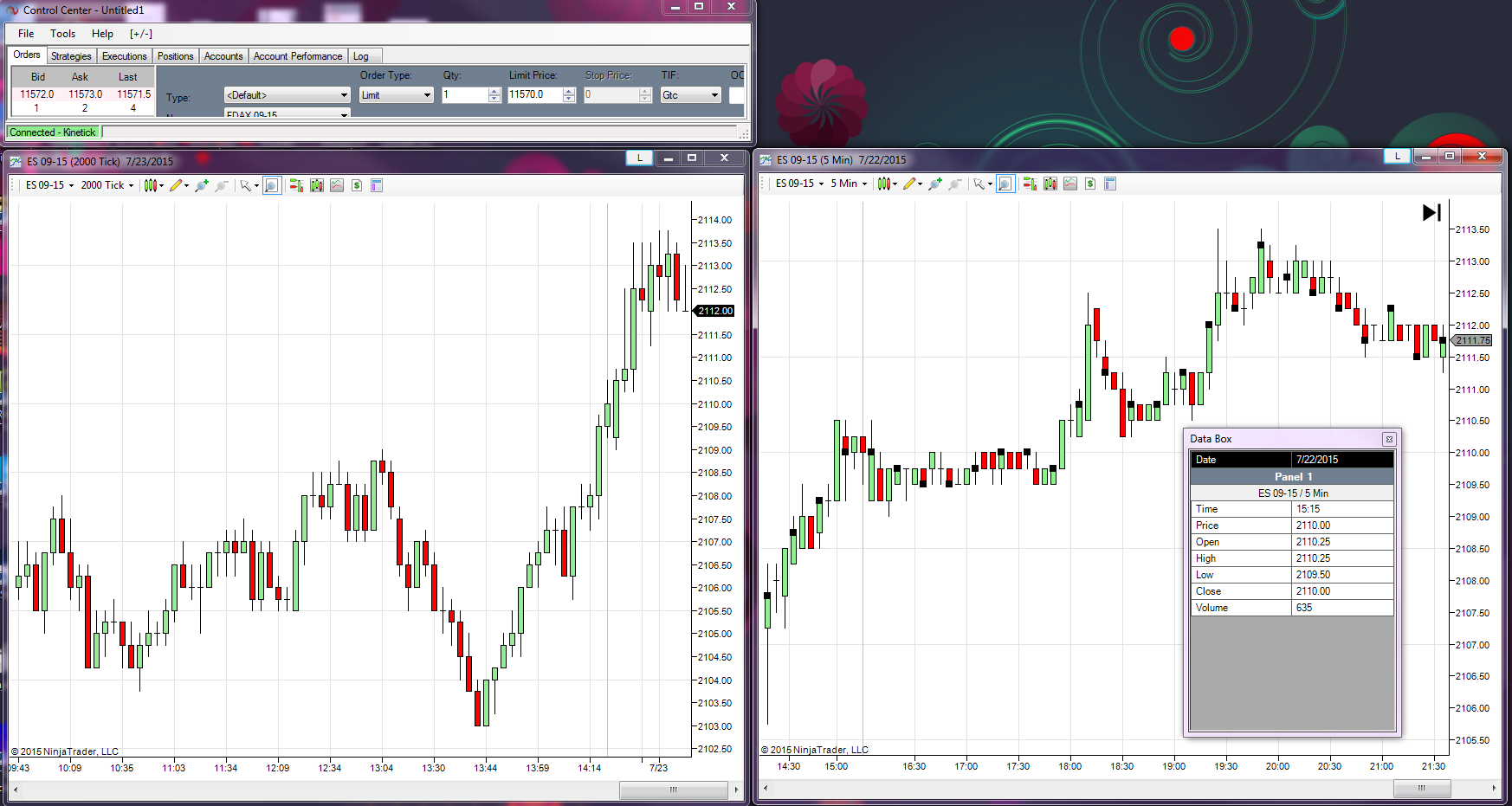Open File menu in Control Center

pos(26,34)
